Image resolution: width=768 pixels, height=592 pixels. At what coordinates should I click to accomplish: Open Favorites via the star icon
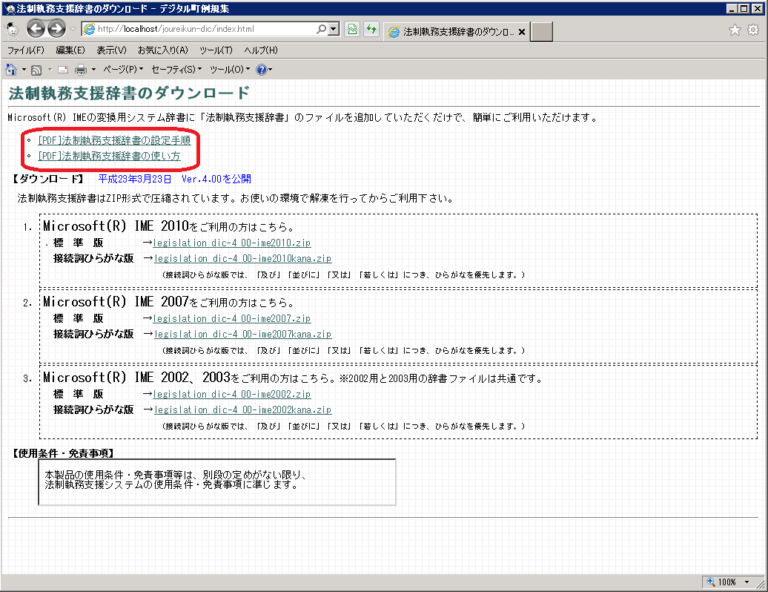735,30
